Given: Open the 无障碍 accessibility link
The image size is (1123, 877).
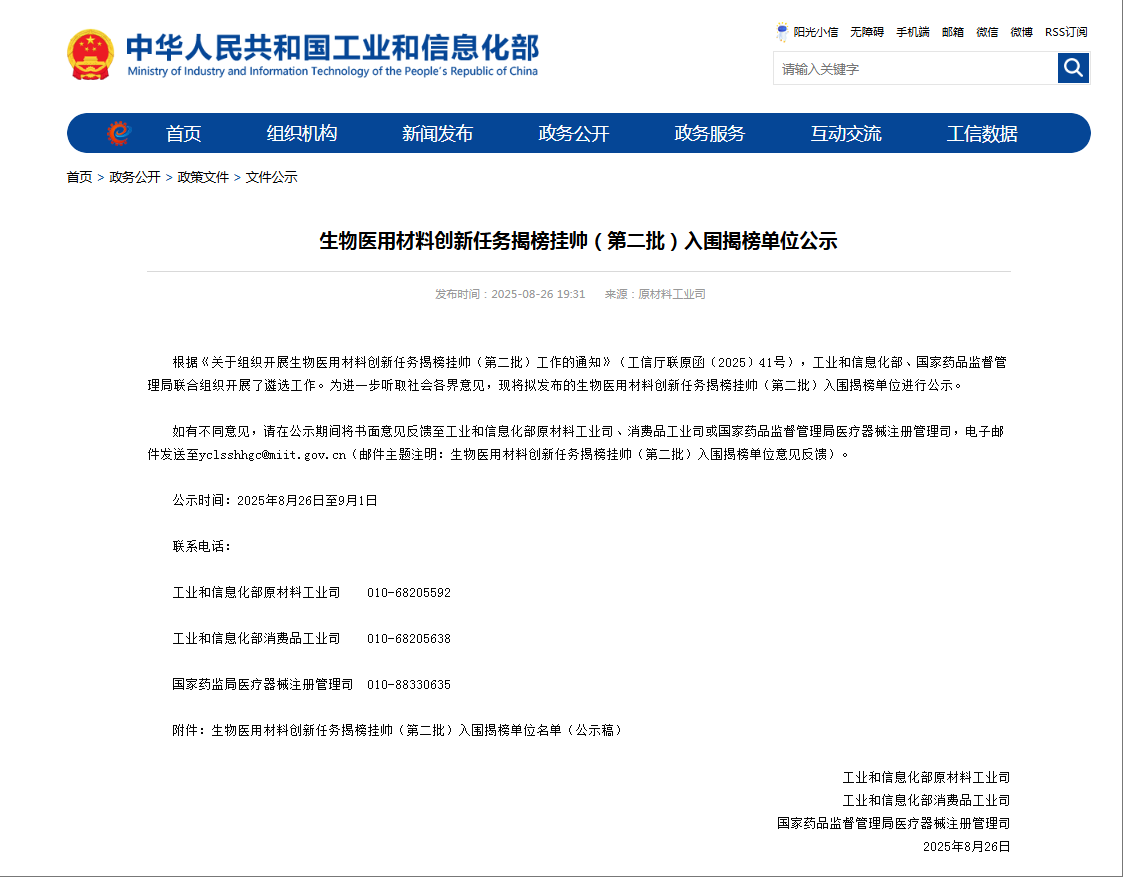Looking at the screenshot, I should pos(867,32).
